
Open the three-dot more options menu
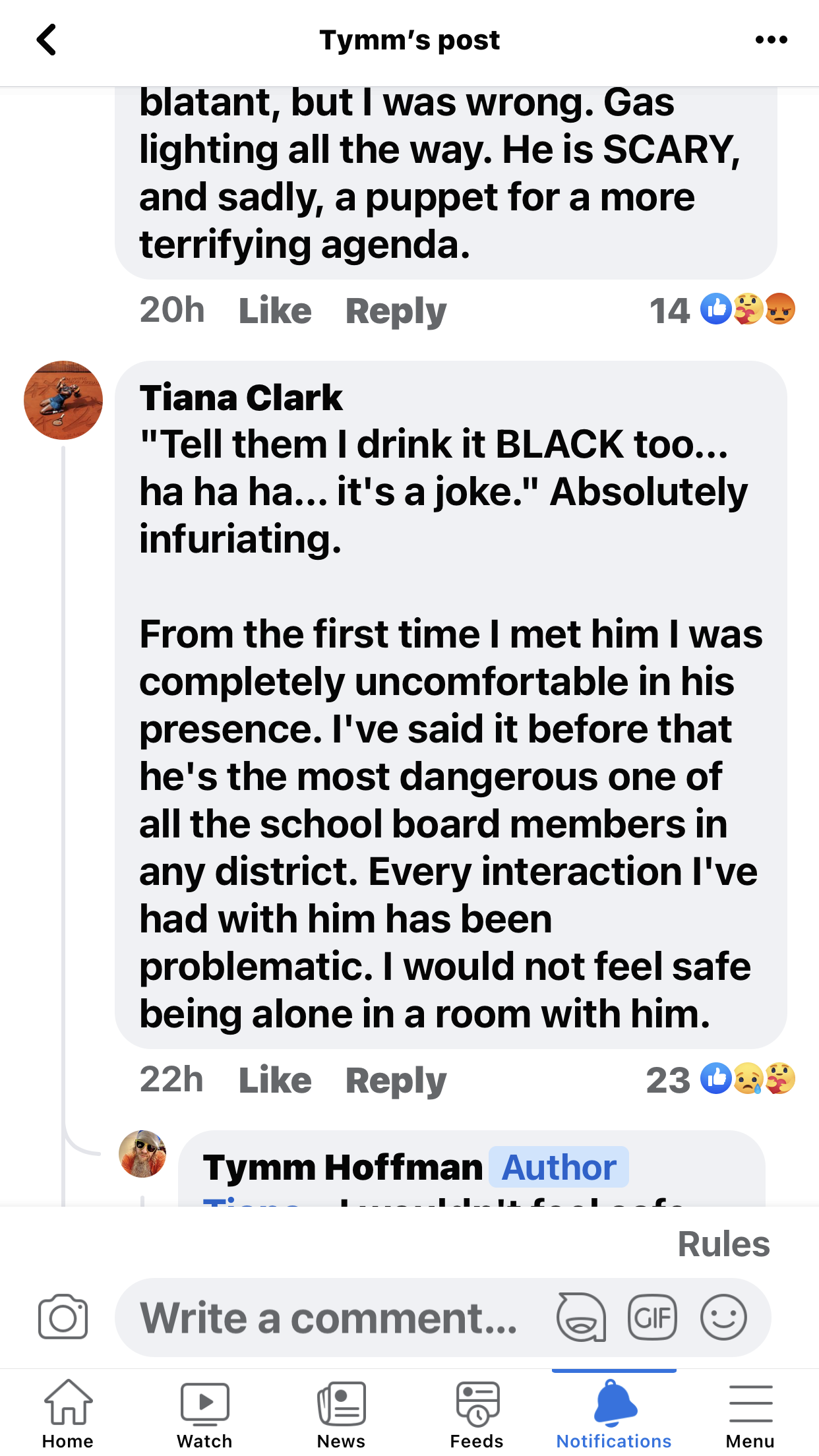[x=771, y=40]
